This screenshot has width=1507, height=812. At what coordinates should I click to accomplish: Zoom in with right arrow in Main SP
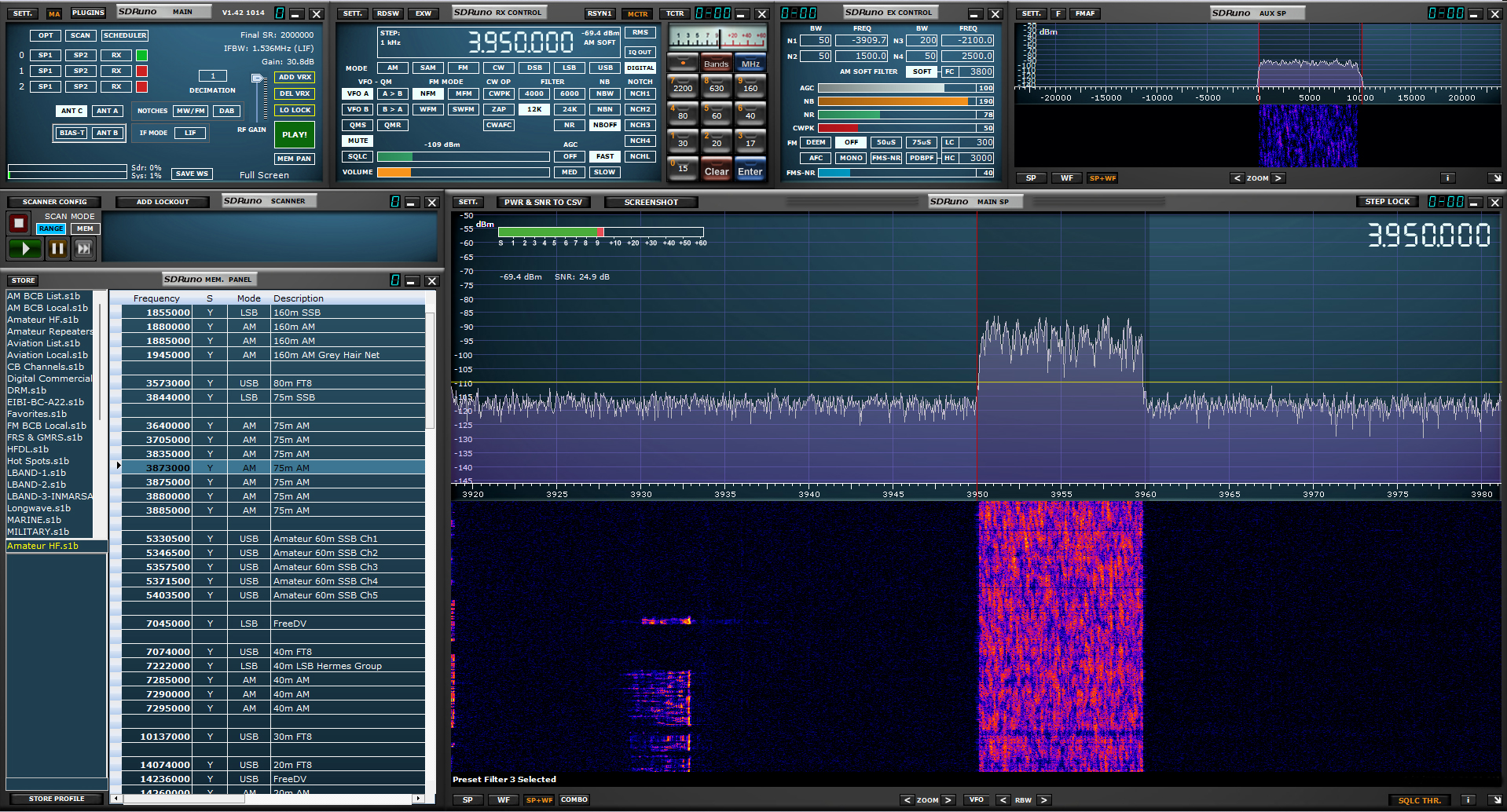(x=948, y=800)
